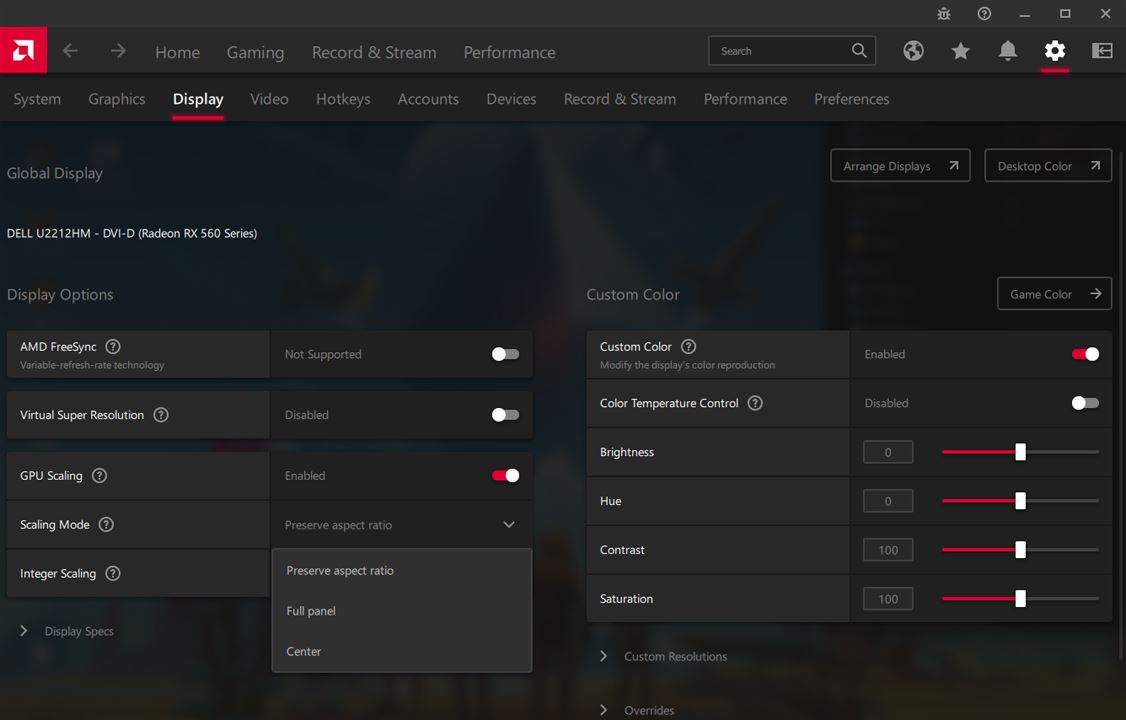
Task: Click the Hue value box
Action: tap(888, 501)
